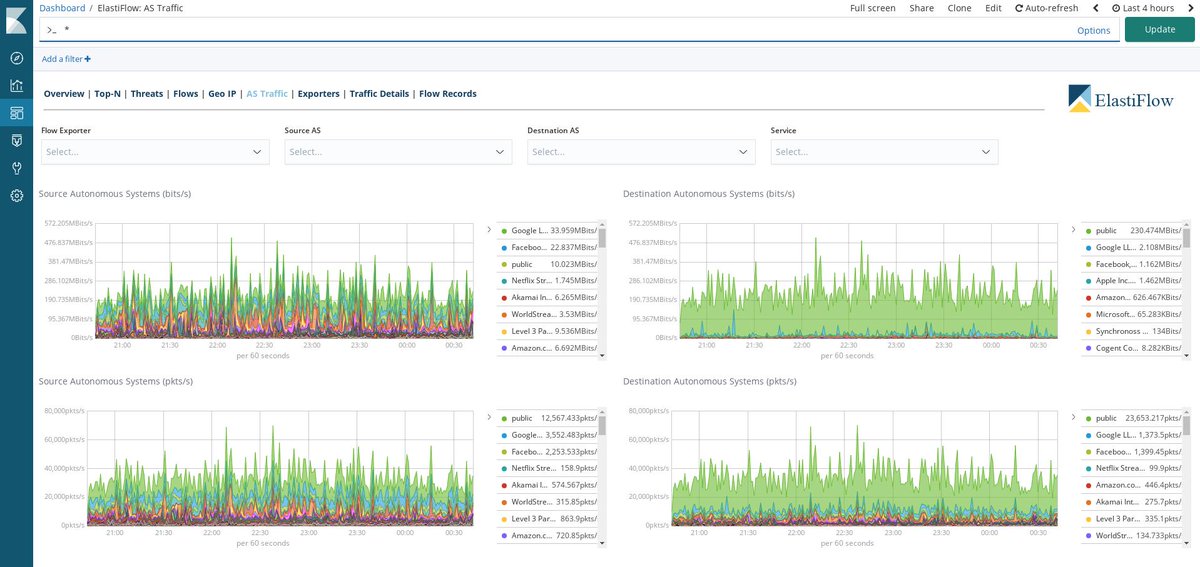This screenshot has width=1200, height=567.
Task: Select the AS Traffic dashboard link
Action: pos(267,94)
